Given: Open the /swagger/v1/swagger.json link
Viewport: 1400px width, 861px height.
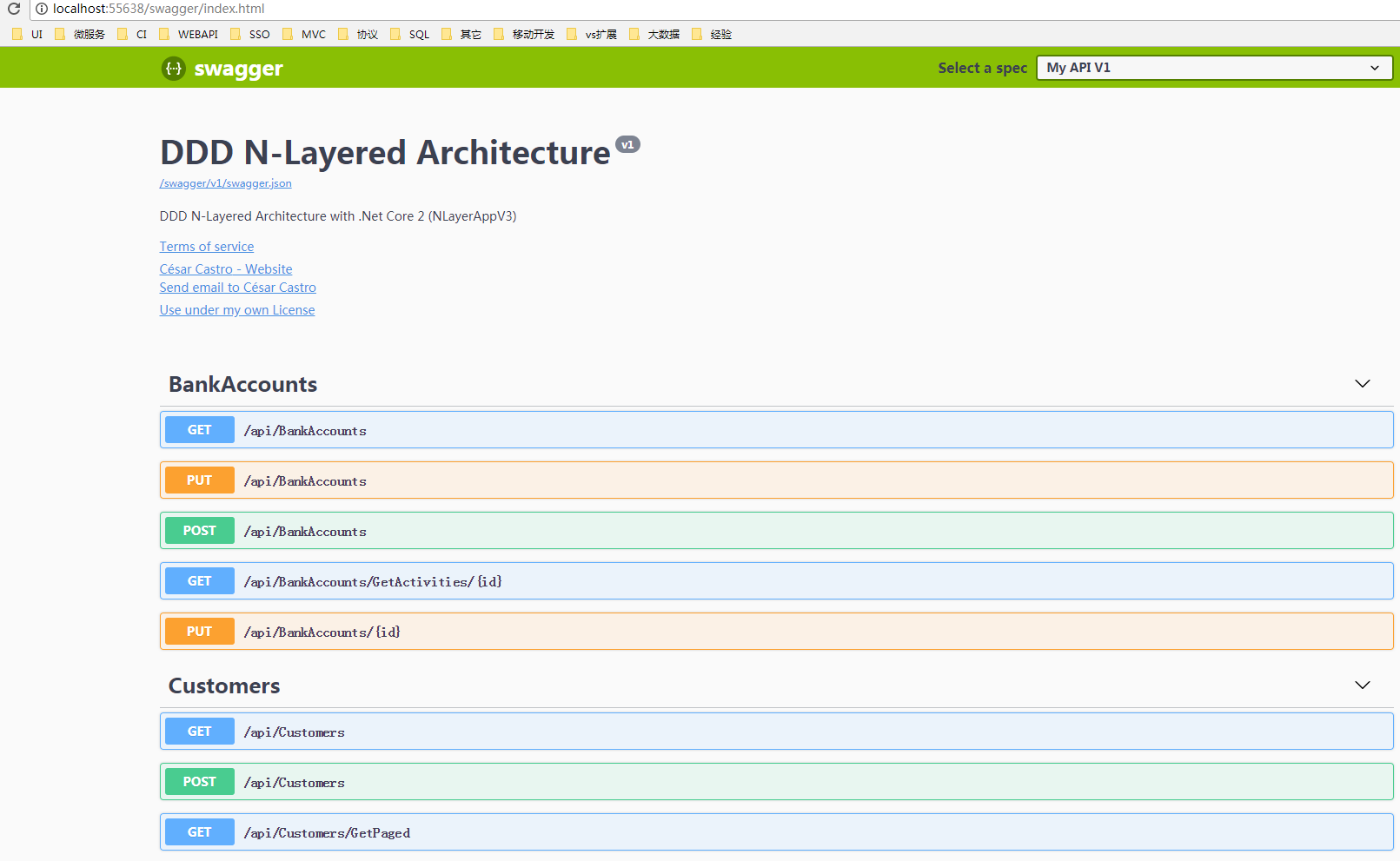Looking at the screenshot, I should point(226,183).
